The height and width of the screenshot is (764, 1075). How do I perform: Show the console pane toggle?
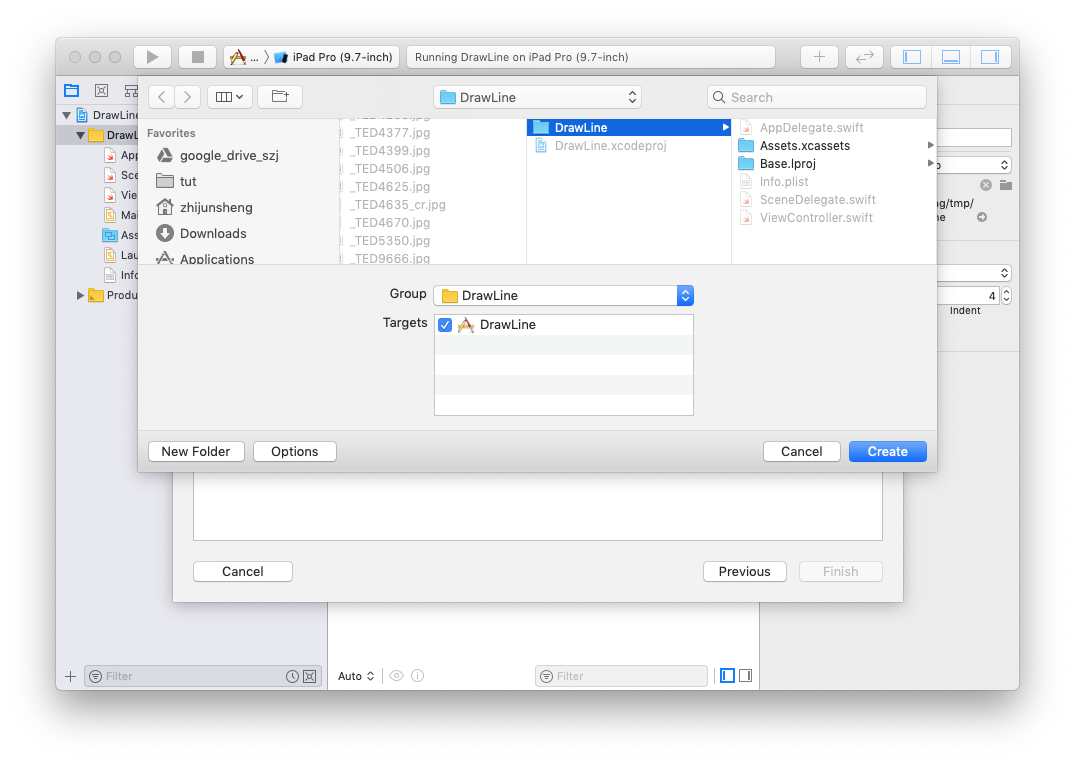click(745, 676)
